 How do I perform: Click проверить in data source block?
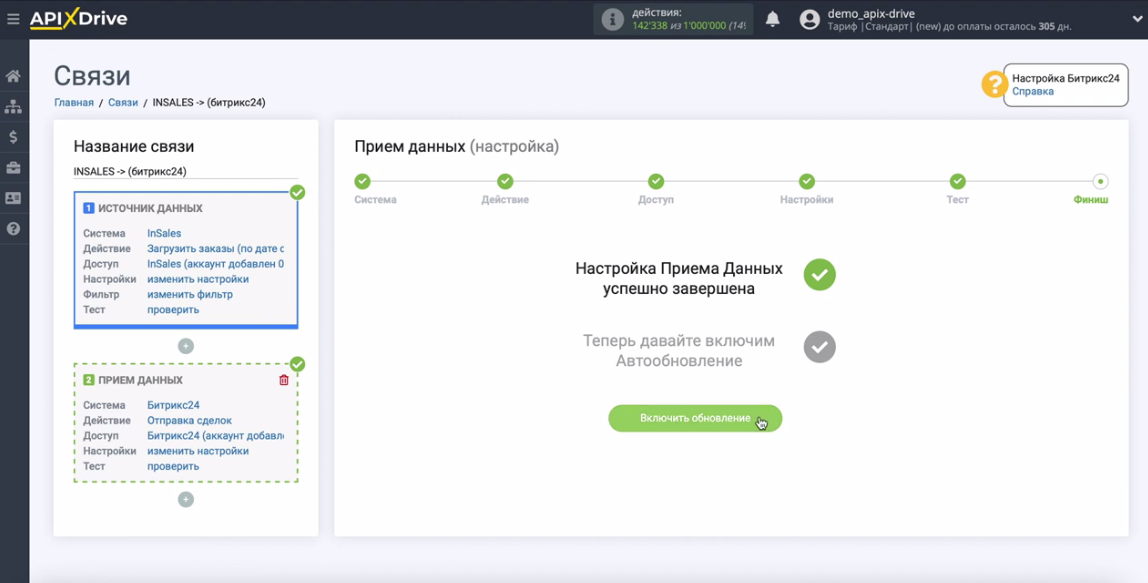coord(173,310)
